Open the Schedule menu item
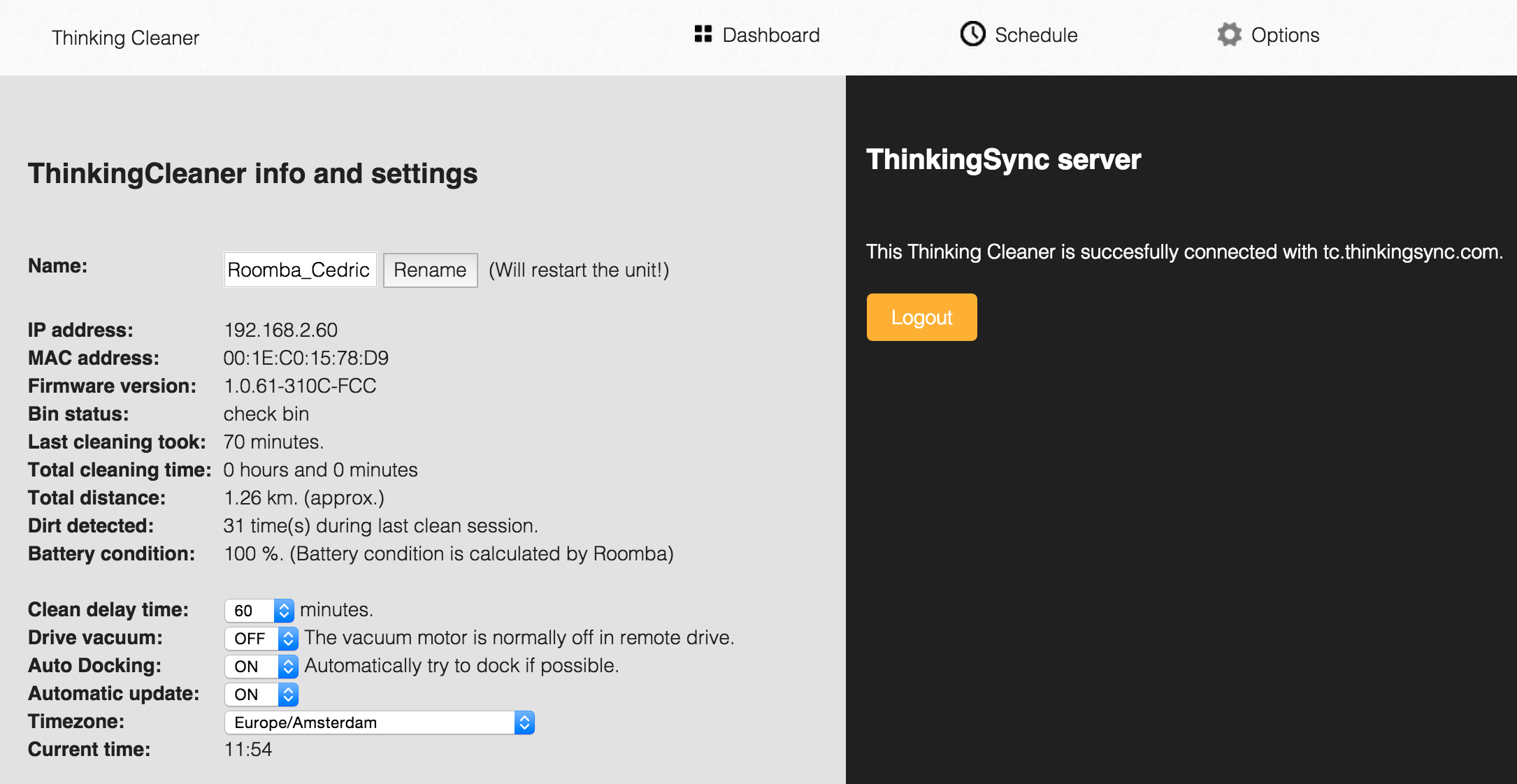 click(1019, 34)
